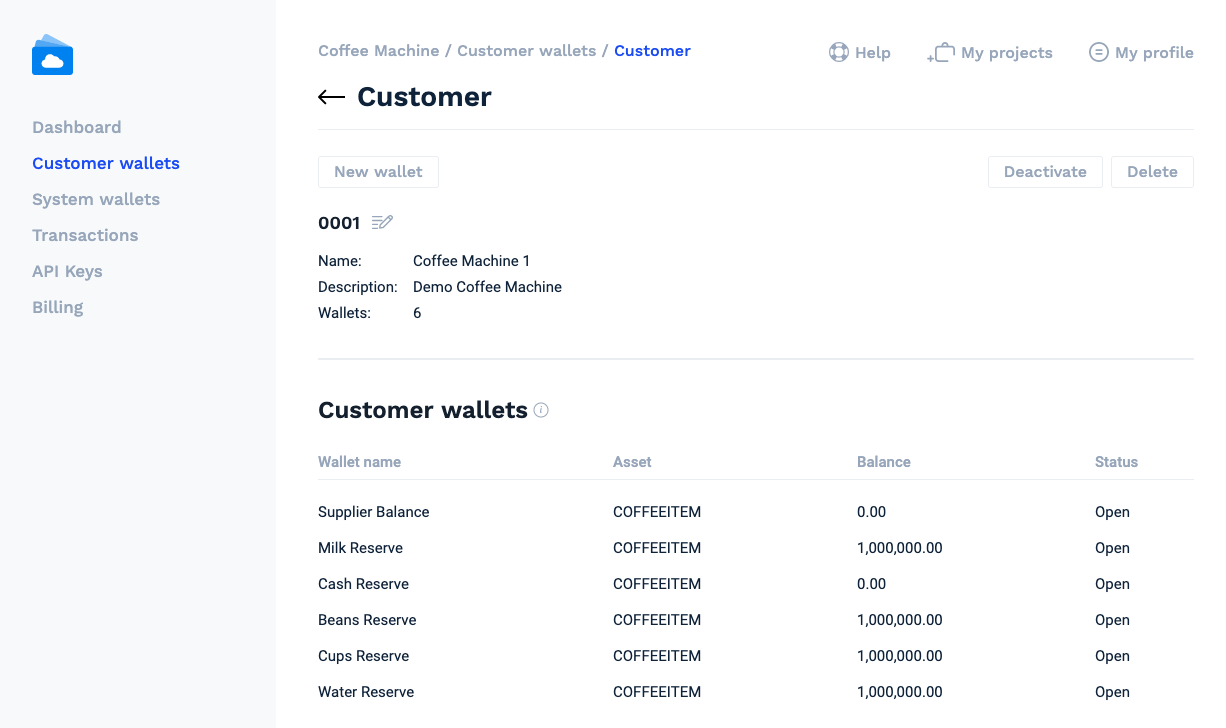1226x728 pixels.
Task: Navigate to API Keys section
Action: (67, 271)
